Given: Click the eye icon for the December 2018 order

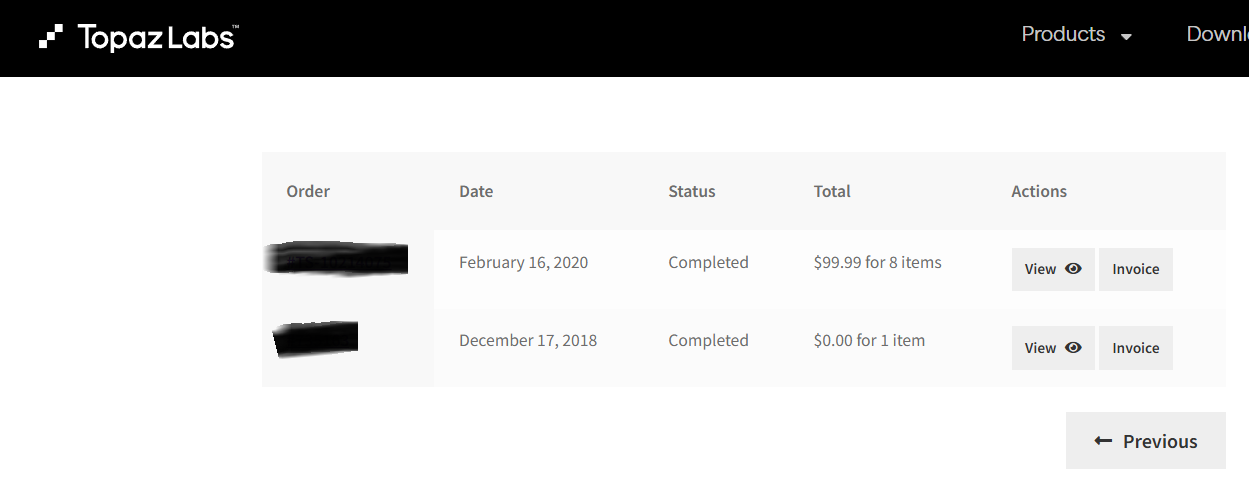Looking at the screenshot, I should point(1073,348).
